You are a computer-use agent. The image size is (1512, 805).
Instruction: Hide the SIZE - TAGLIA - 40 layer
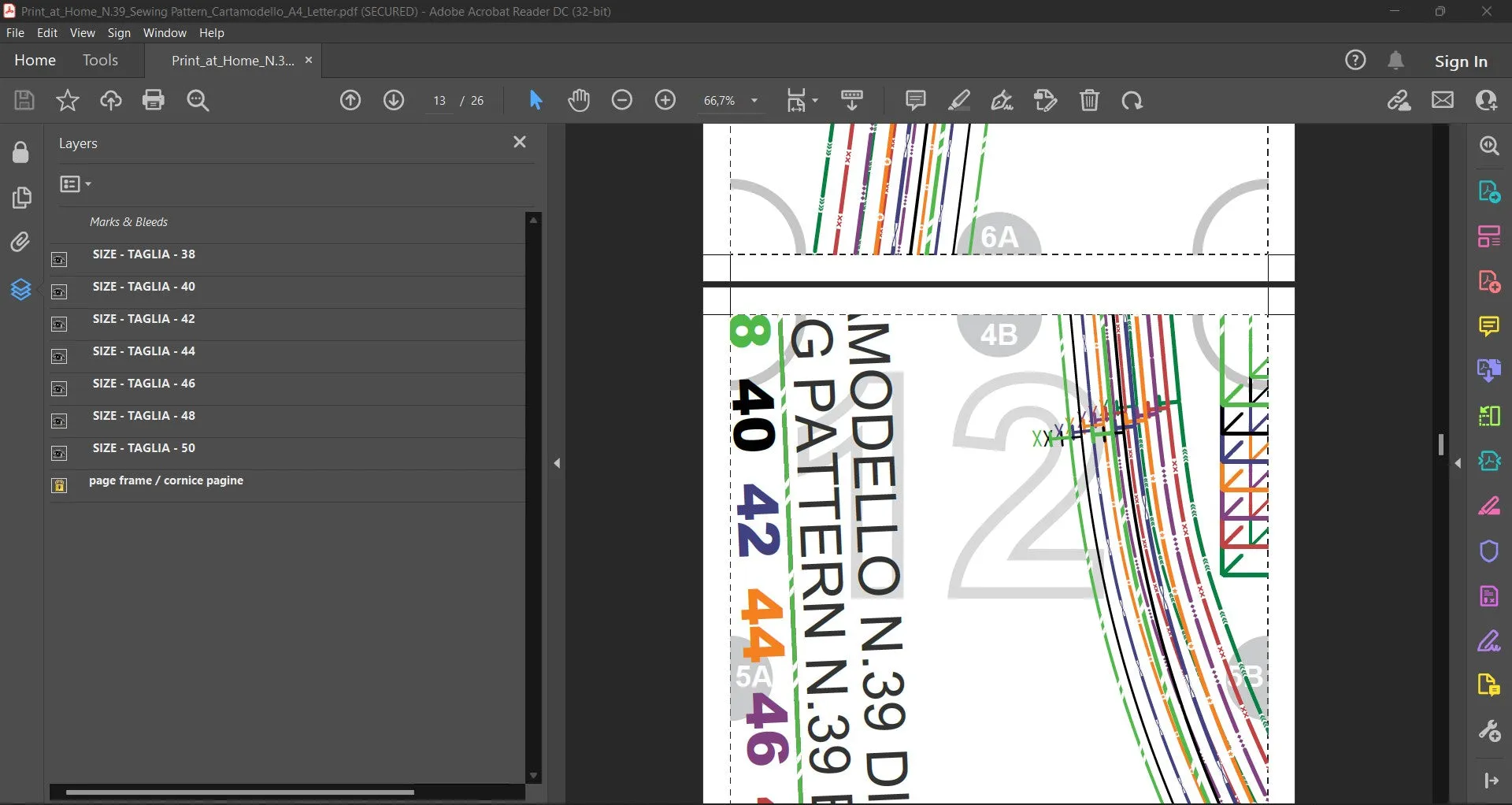59,291
